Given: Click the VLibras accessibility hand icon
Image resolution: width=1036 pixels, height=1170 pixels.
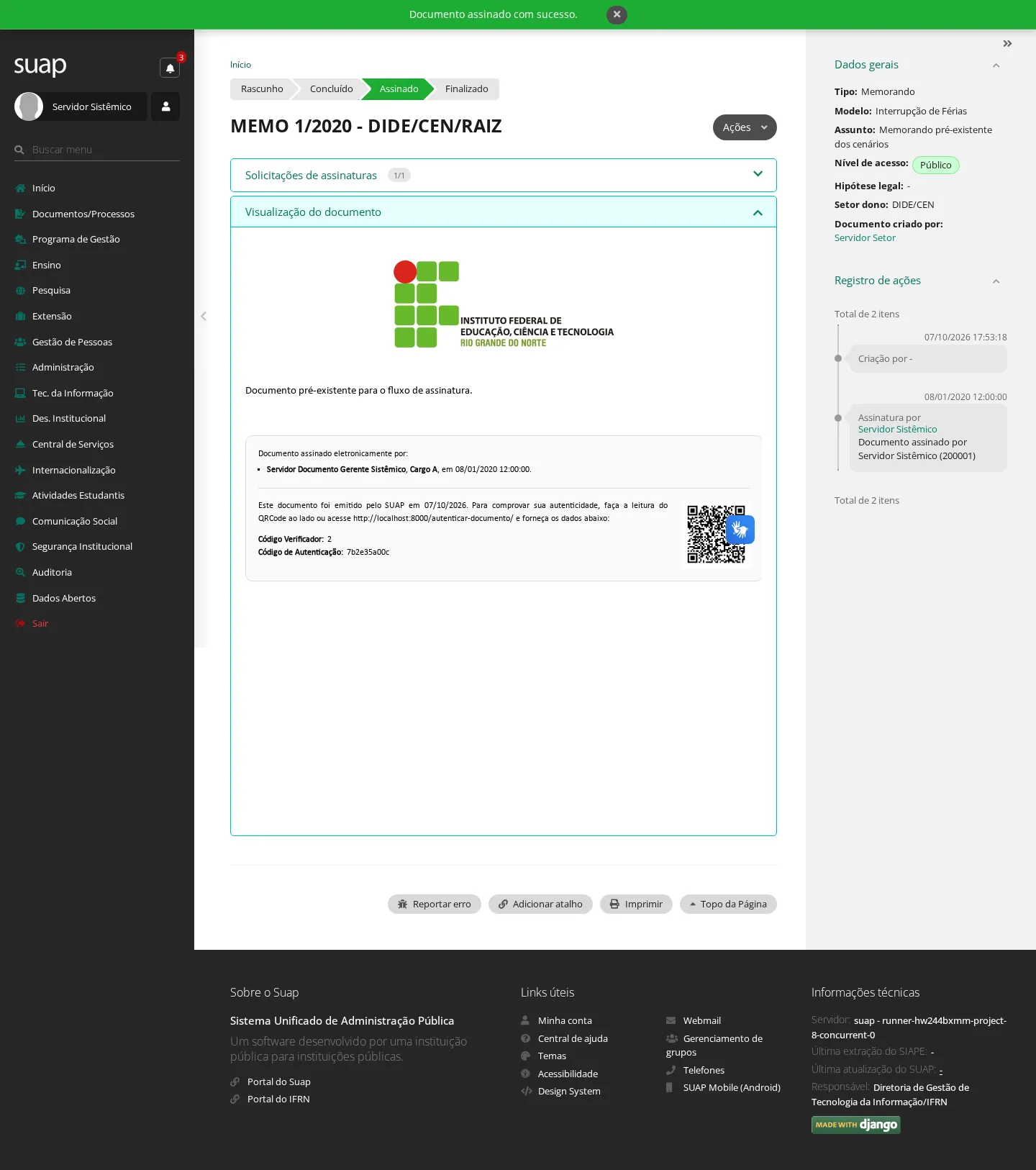Looking at the screenshot, I should pos(740,530).
